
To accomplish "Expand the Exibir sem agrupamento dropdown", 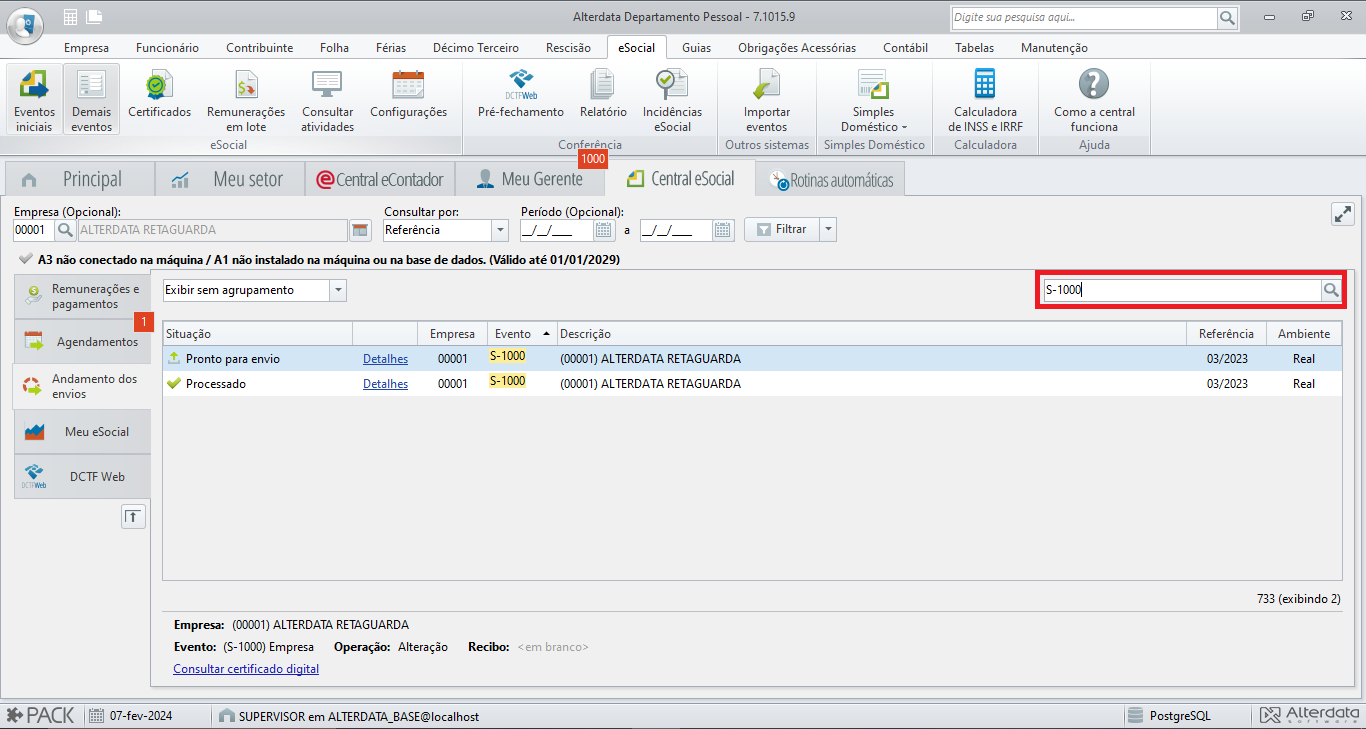I will coord(338,290).
